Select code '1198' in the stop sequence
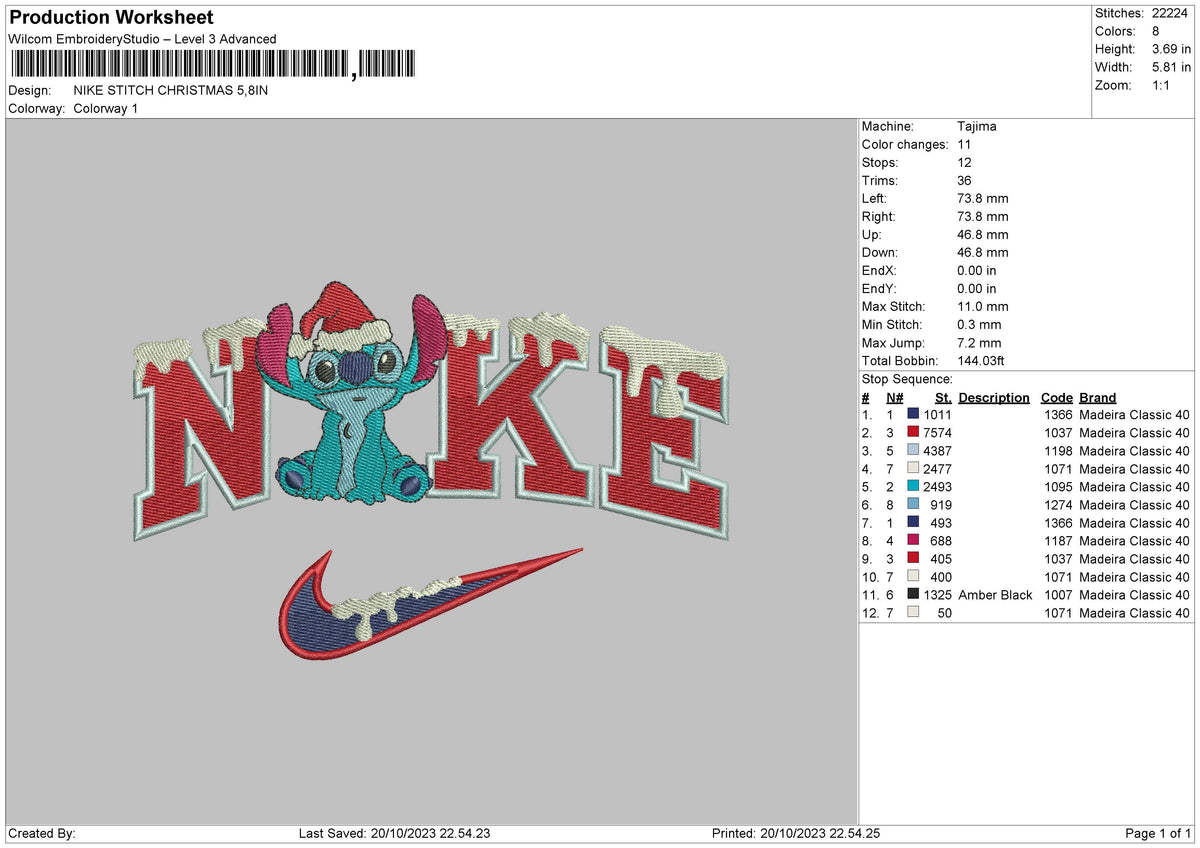The width and height of the screenshot is (1200, 848). tap(1058, 451)
